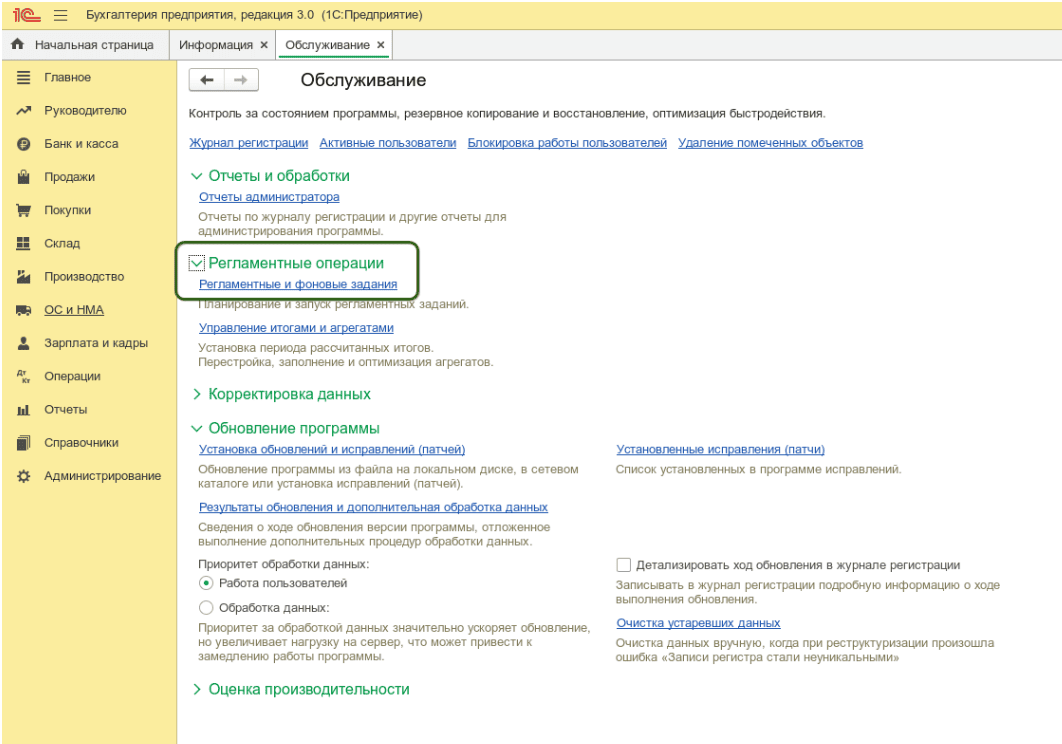Open Удаление помеченных объектов link

[770, 143]
